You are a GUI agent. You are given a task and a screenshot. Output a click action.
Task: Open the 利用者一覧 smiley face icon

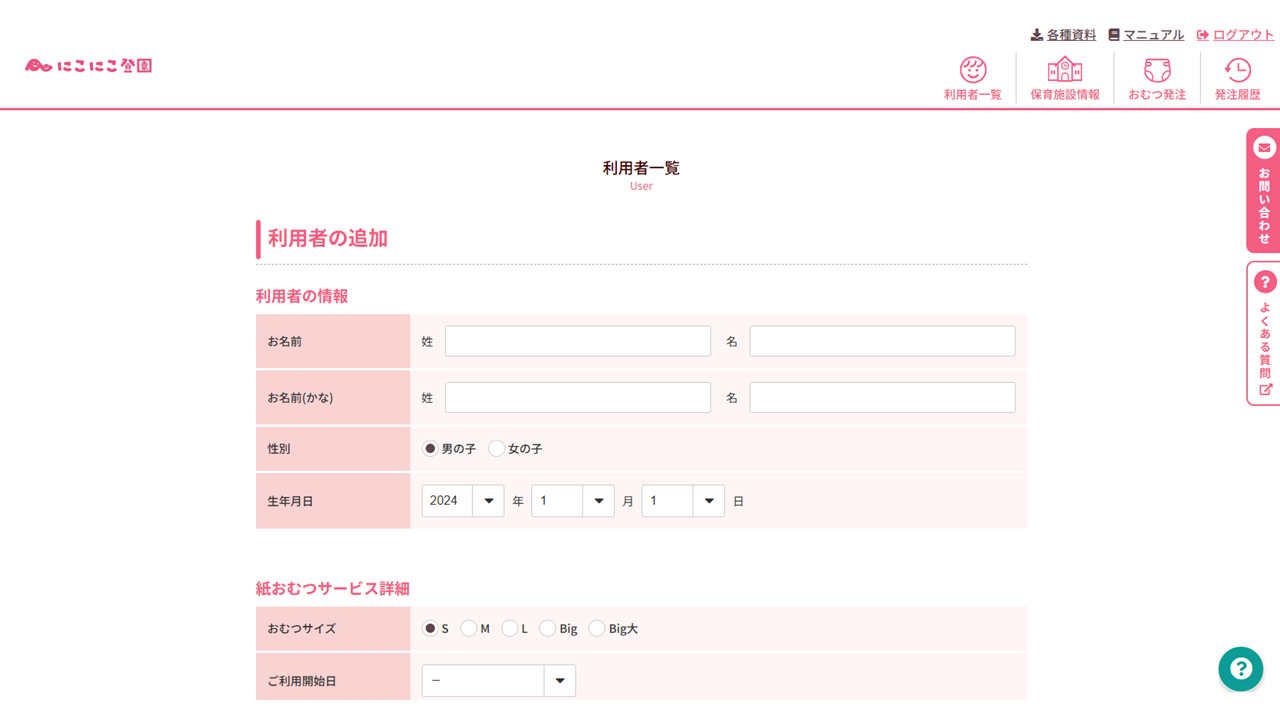pyautogui.click(x=972, y=70)
